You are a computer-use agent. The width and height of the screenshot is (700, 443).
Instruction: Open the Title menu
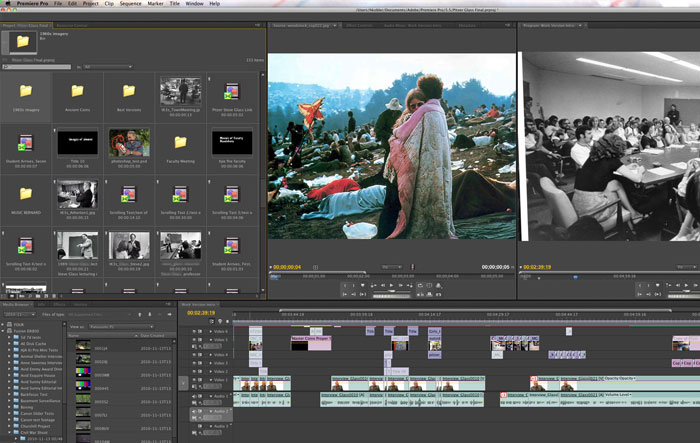point(175,4)
